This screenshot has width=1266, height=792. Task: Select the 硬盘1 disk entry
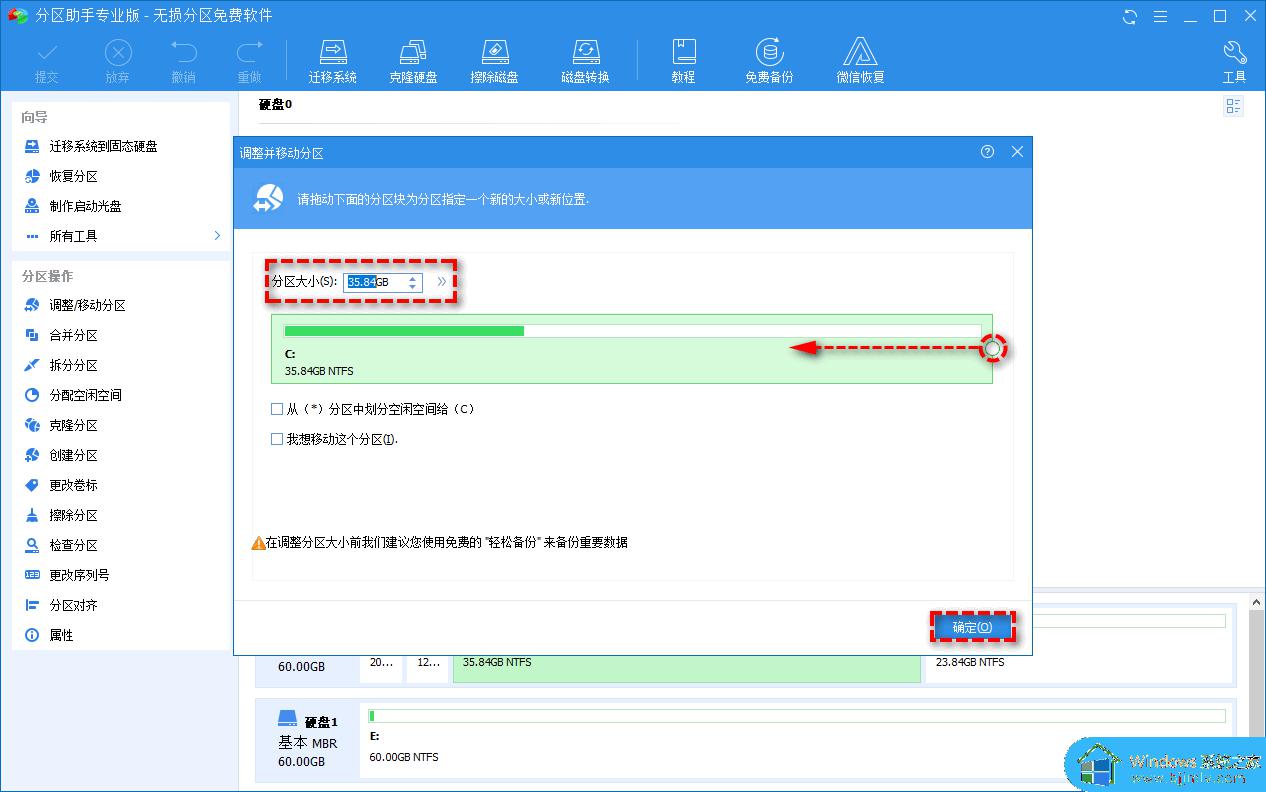pos(308,741)
